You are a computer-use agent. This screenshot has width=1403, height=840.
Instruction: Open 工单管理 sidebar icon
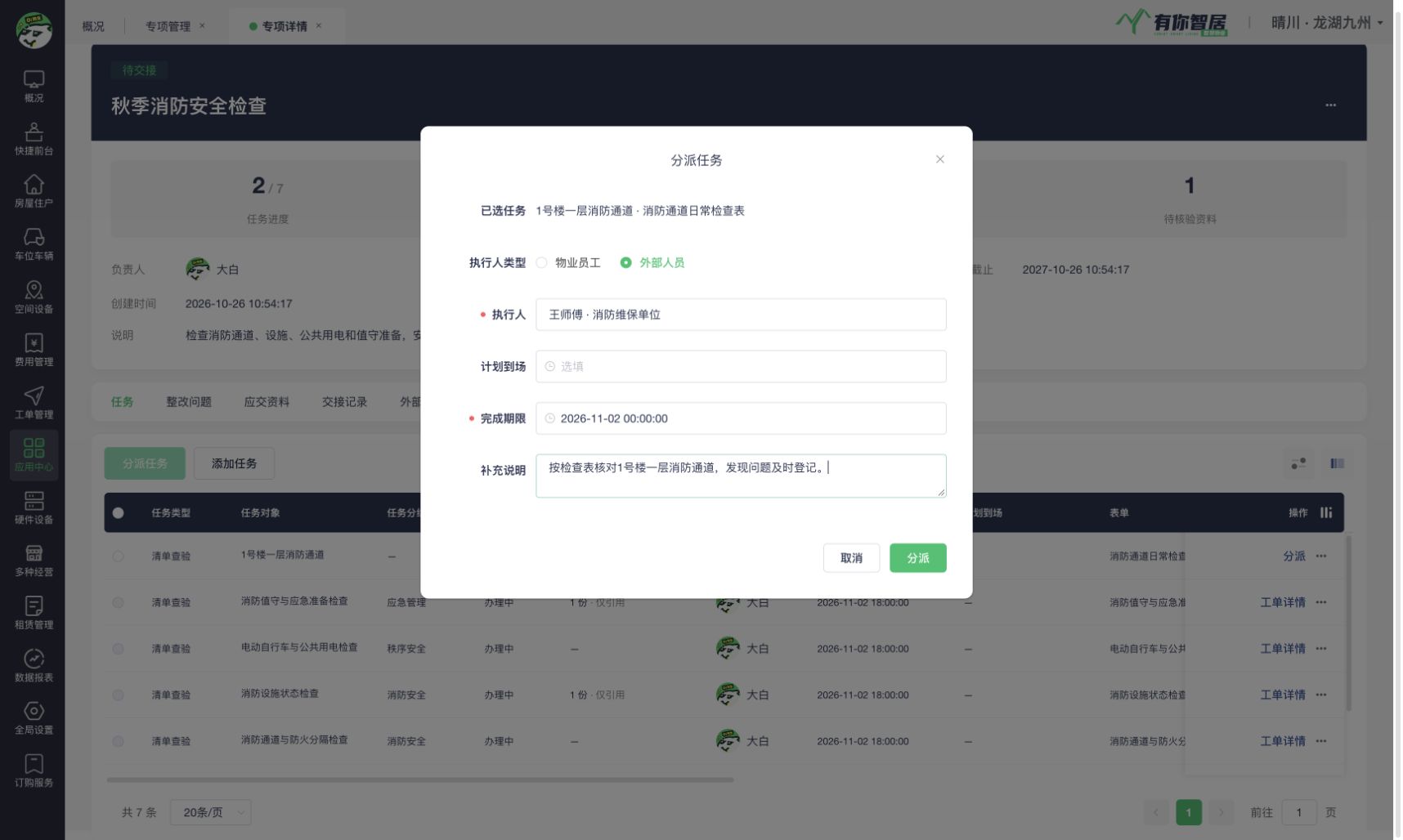click(34, 403)
